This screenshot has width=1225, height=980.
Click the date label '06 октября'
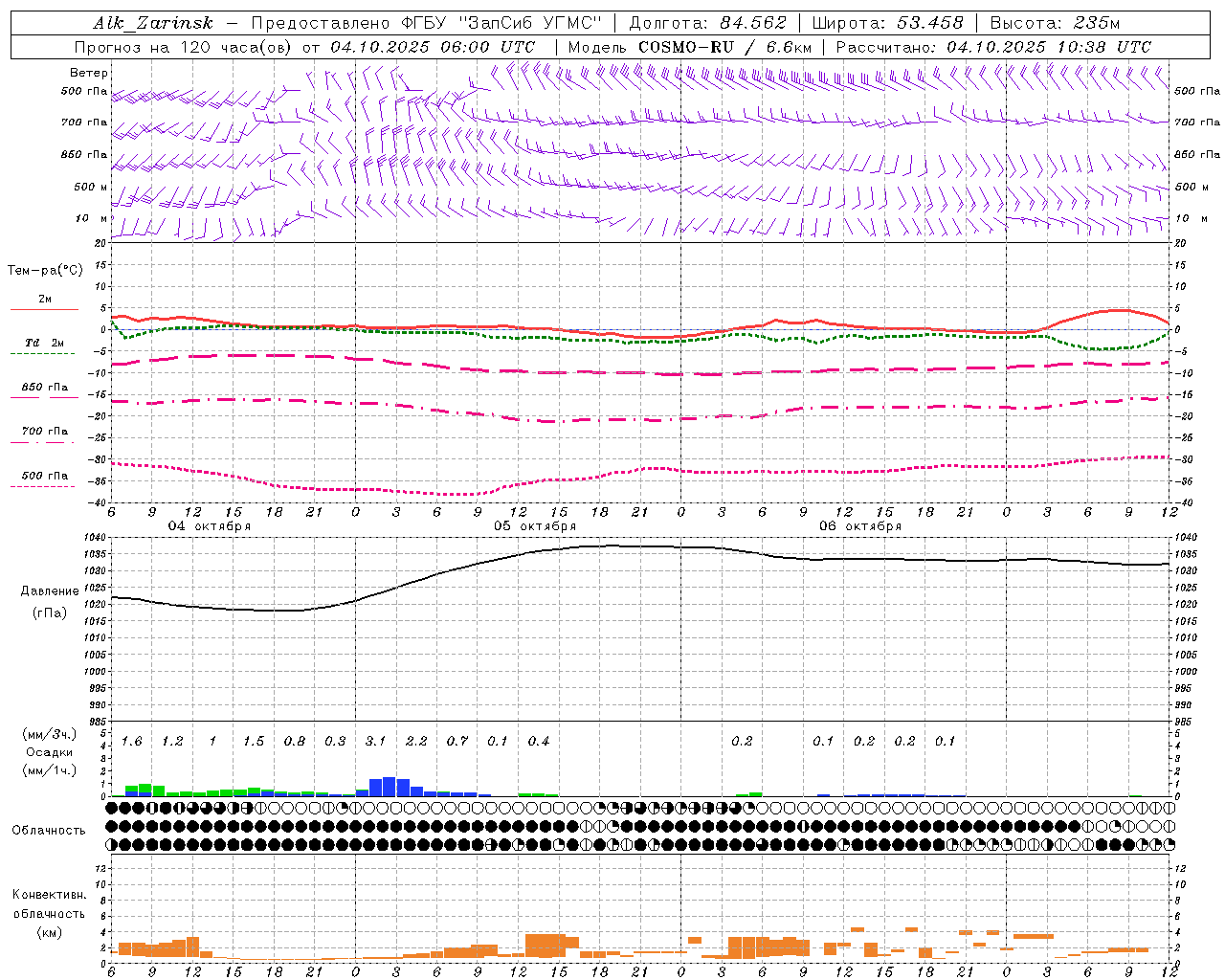(860, 526)
